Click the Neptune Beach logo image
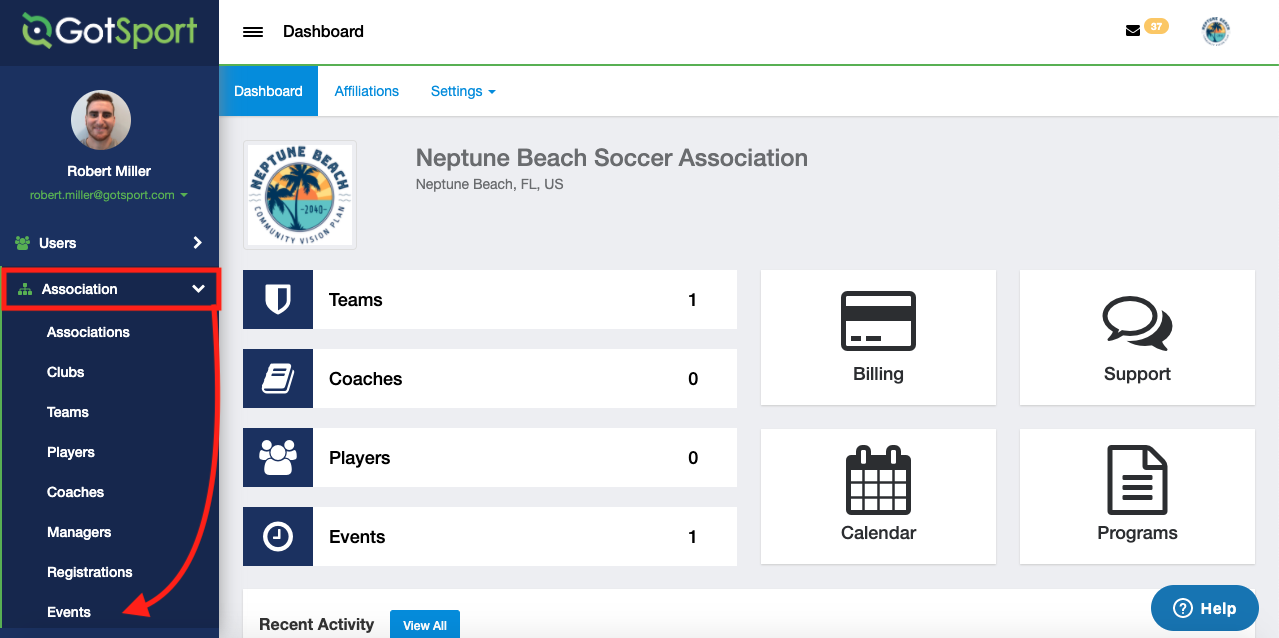The width and height of the screenshot is (1279, 638). click(300, 195)
